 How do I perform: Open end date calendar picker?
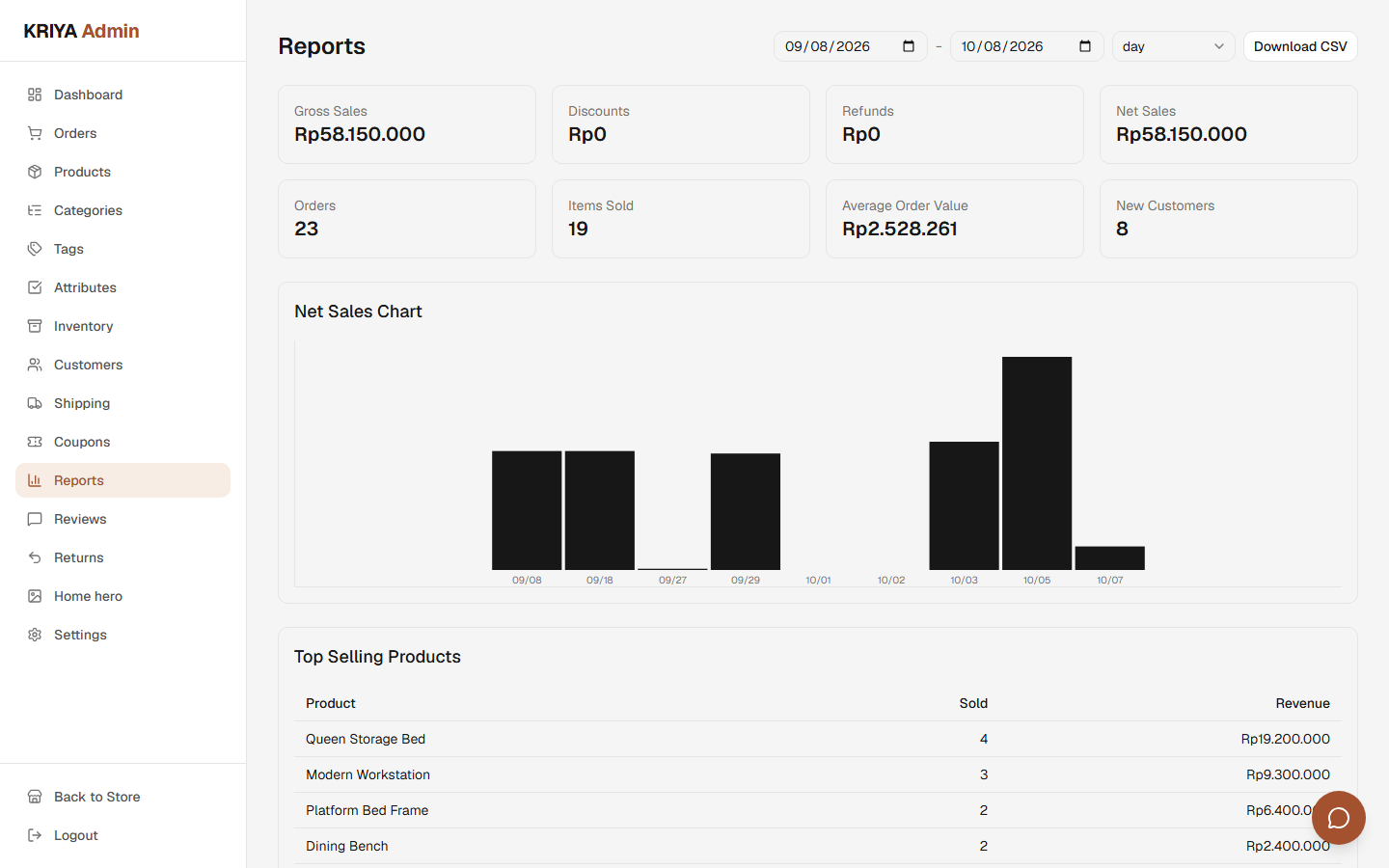coord(1085,46)
